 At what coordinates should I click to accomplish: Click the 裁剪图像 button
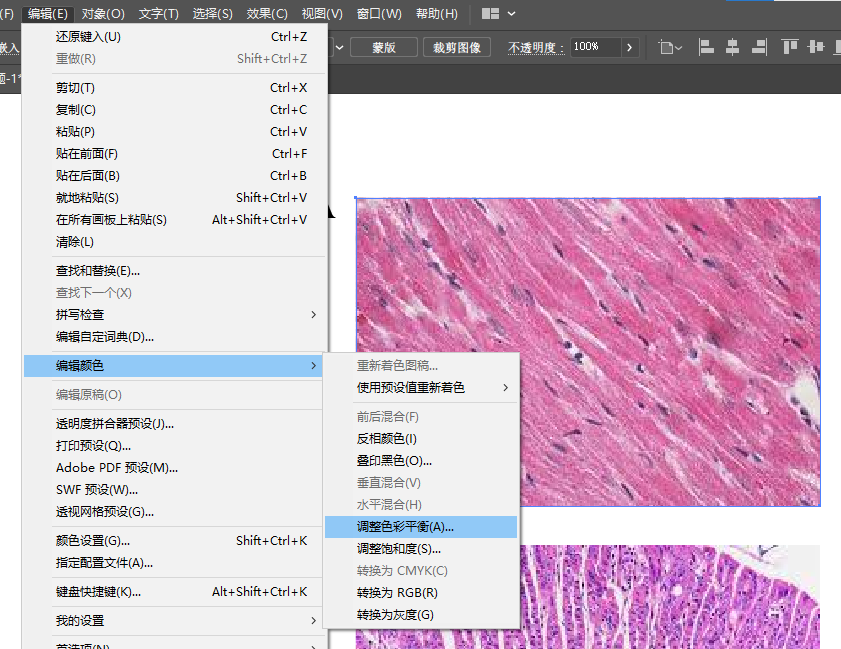(x=457, y=47)
